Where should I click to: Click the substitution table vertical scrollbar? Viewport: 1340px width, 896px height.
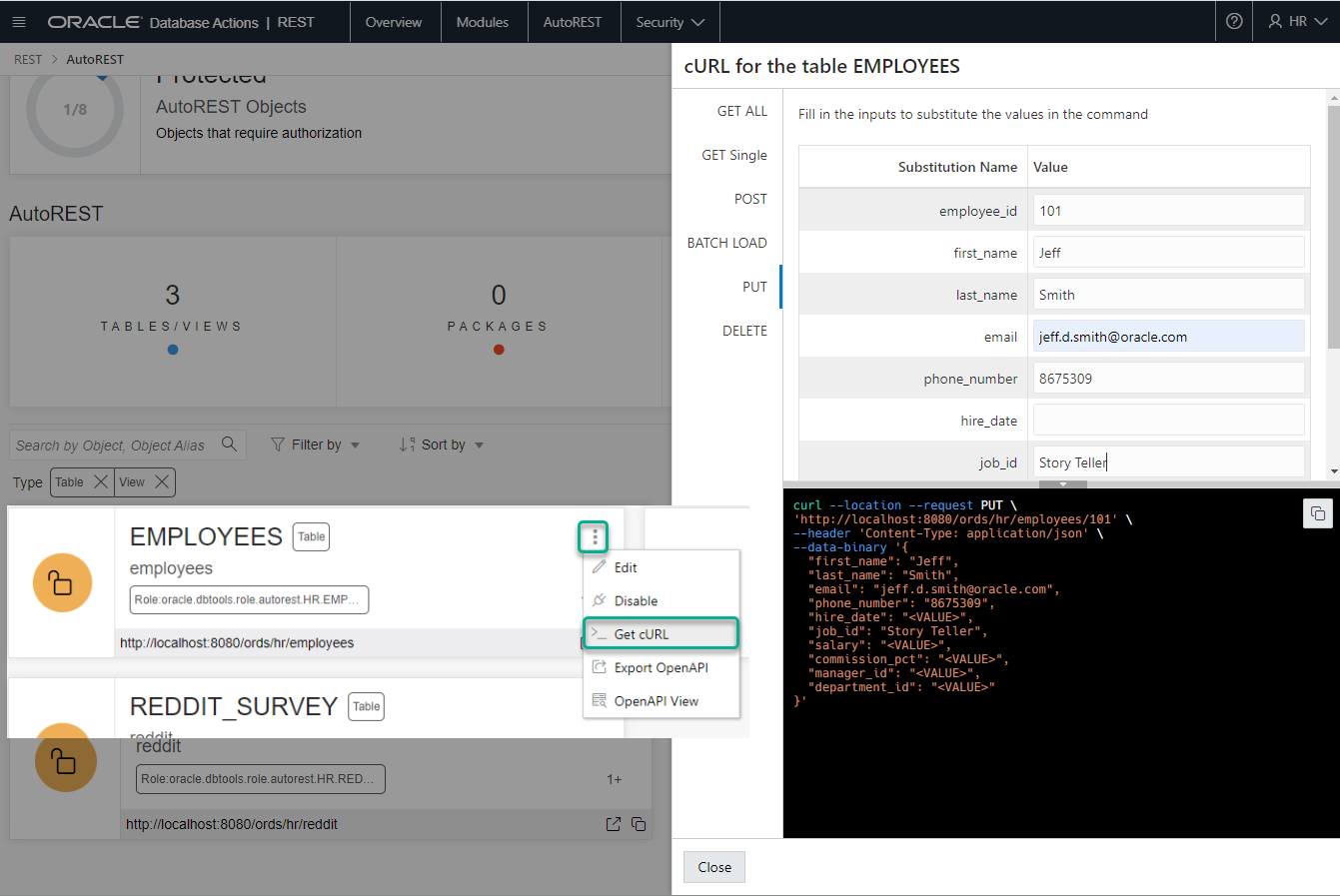[1333, 226]
